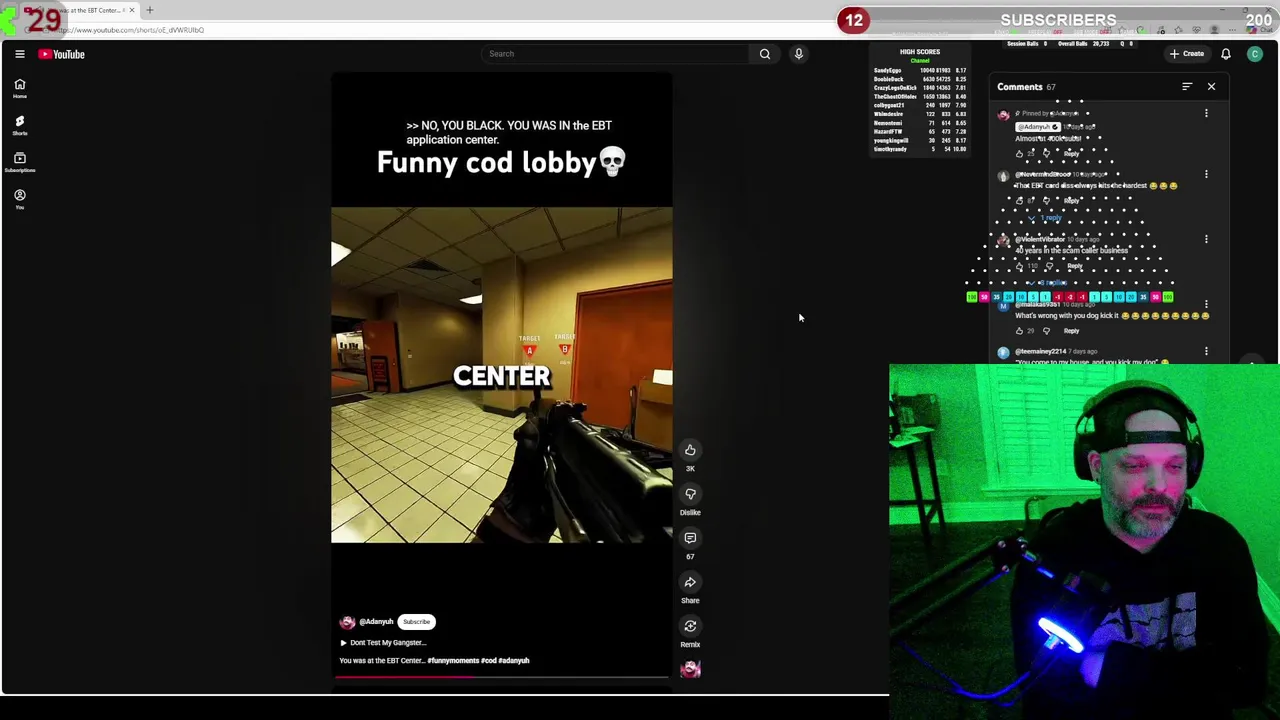This screenshot has width=1280, height=720.
Task: Open the YouTube hamburger guide menu
Action: pyautogui.click(x=19, y=54)
